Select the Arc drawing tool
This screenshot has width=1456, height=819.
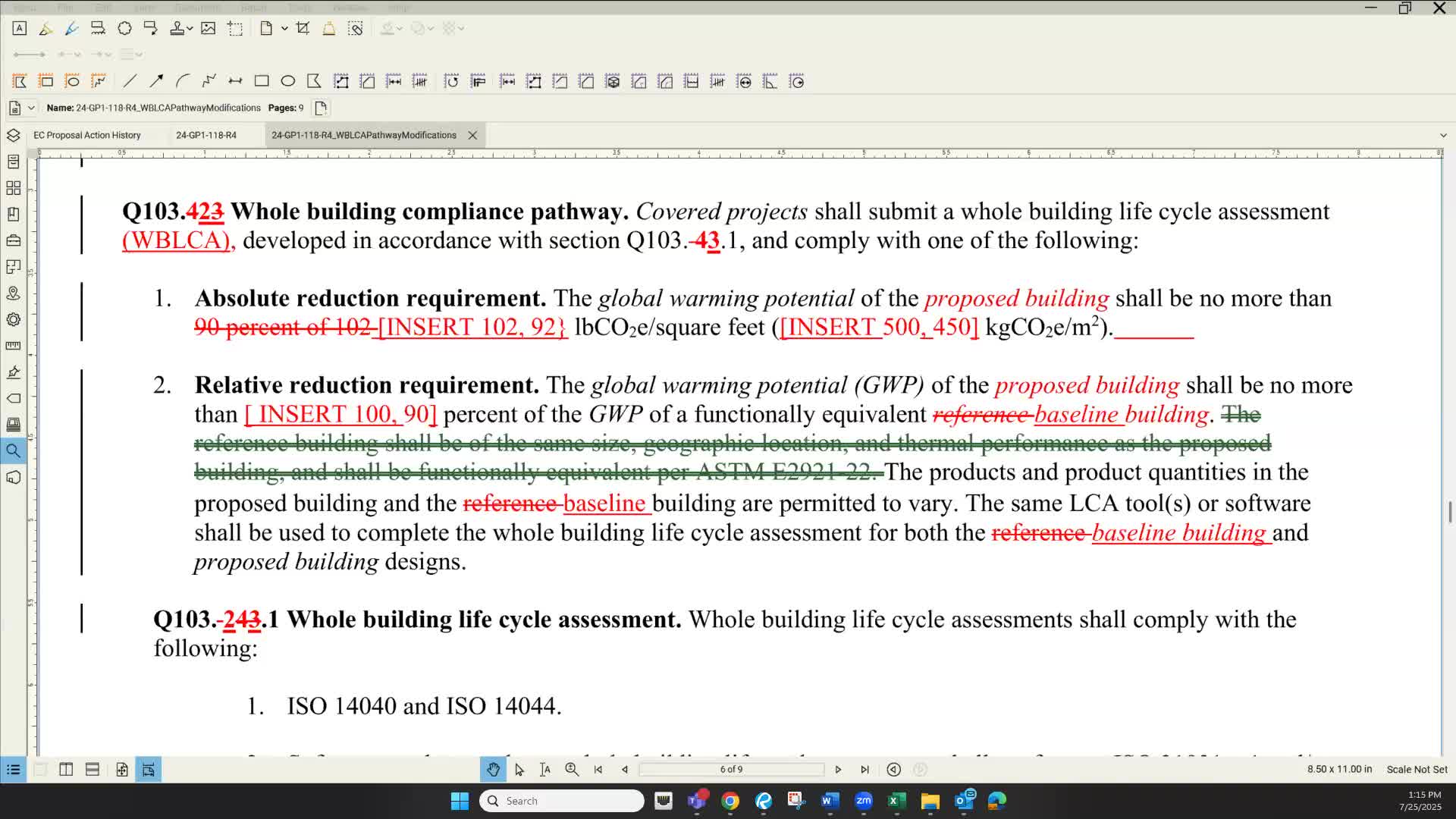click(183, 81)
